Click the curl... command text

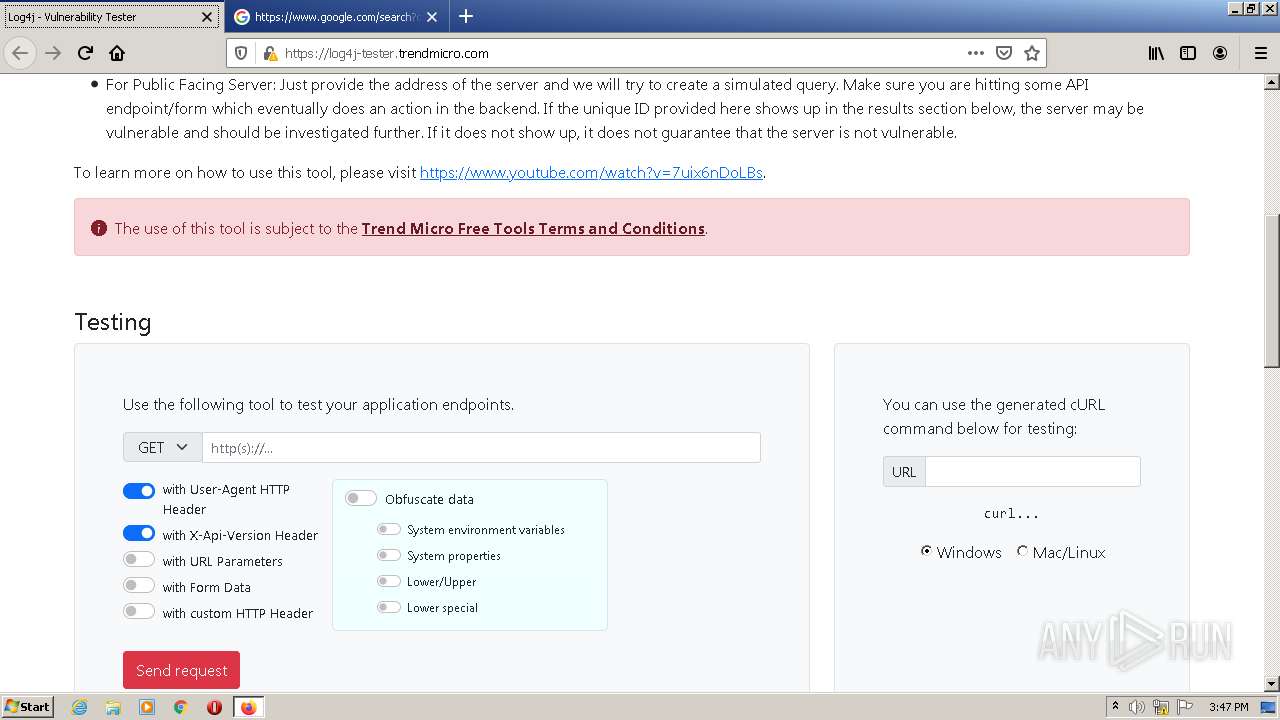pyautogui.click(x=1011, y=513)
